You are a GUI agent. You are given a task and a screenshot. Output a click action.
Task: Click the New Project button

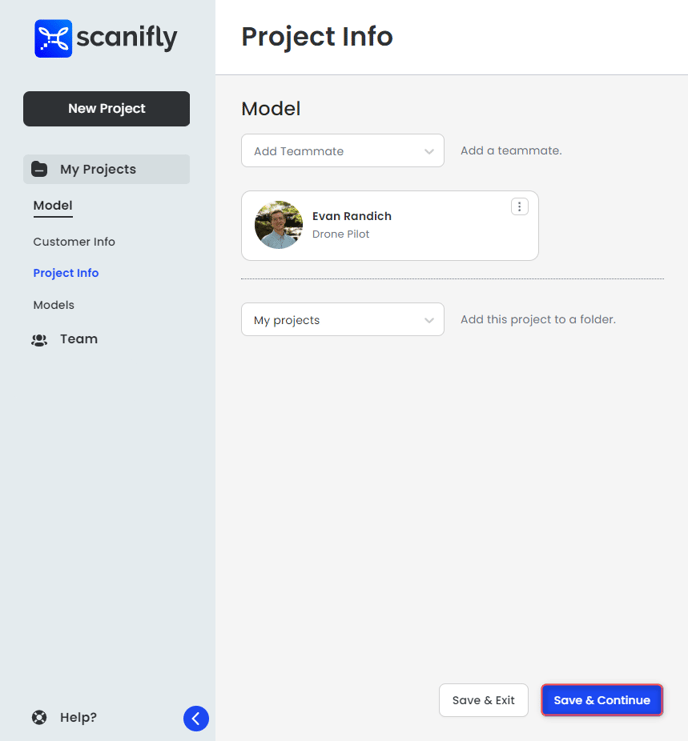[106, 109]
